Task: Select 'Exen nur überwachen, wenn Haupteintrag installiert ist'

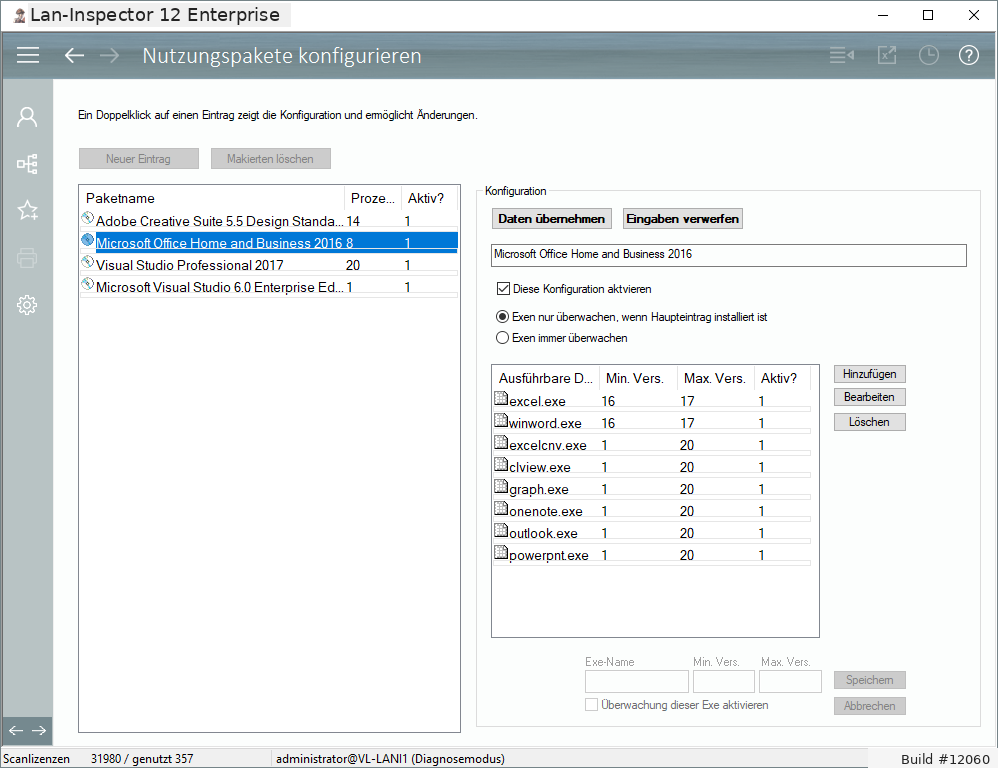Action: pyautogui.click(x=502, y=317)
